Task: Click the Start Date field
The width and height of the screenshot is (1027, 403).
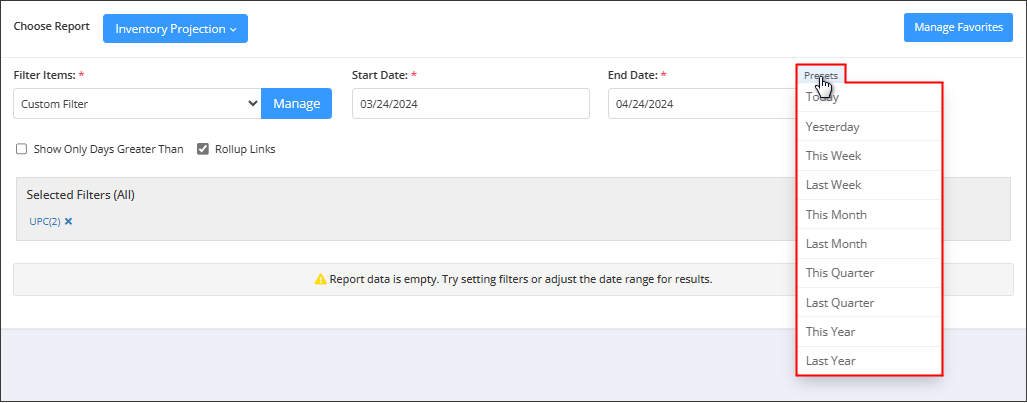Action: (470, 103)
